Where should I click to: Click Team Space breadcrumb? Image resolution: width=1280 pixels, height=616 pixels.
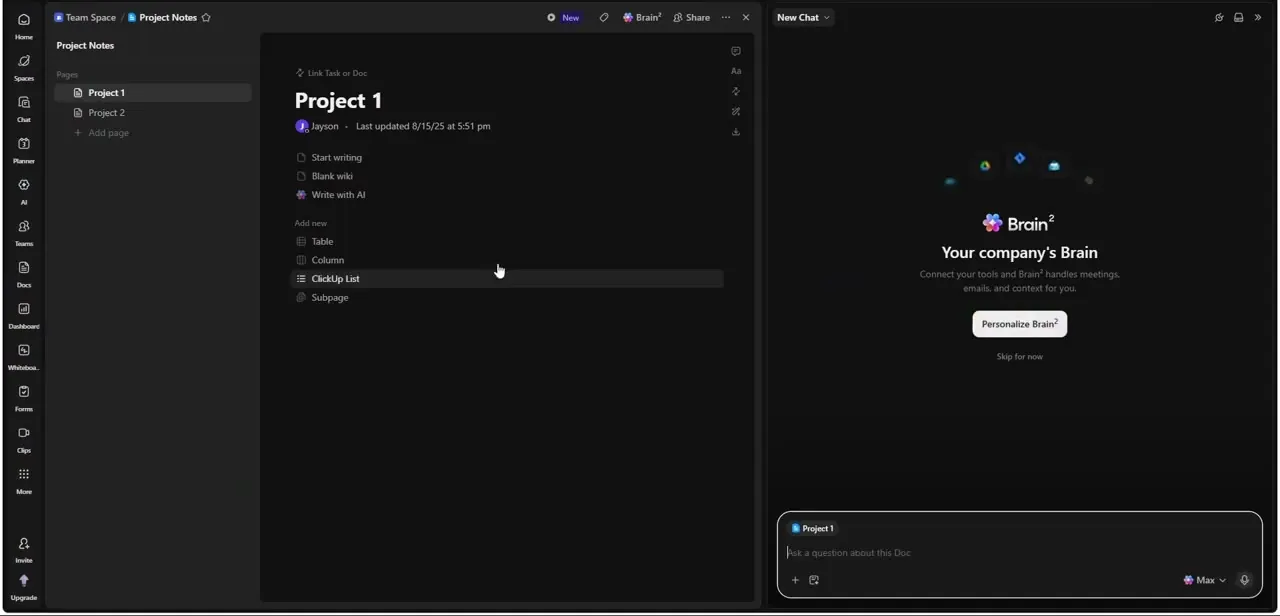[85, 17]
